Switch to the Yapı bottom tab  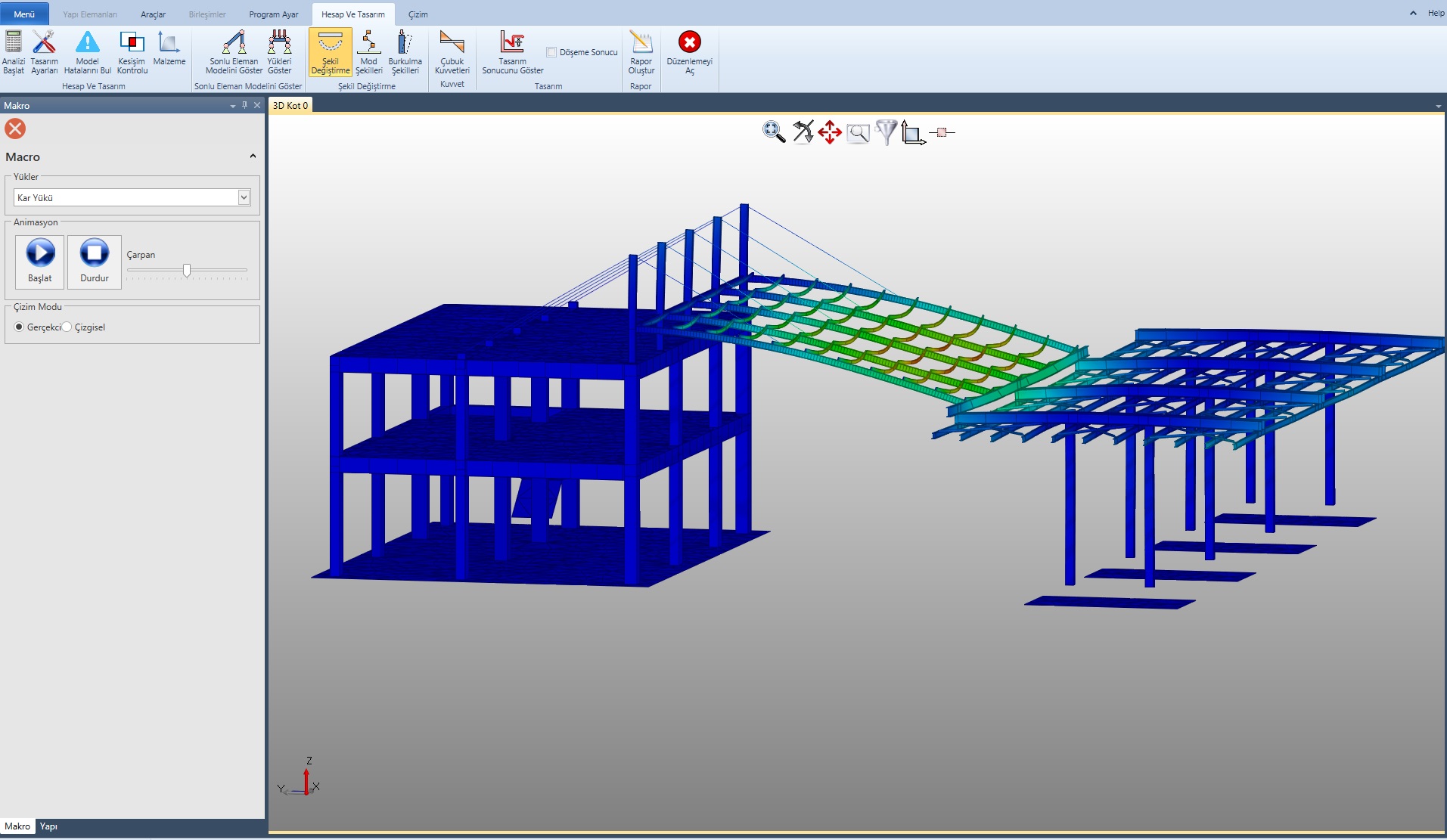[x=48, y=826]
